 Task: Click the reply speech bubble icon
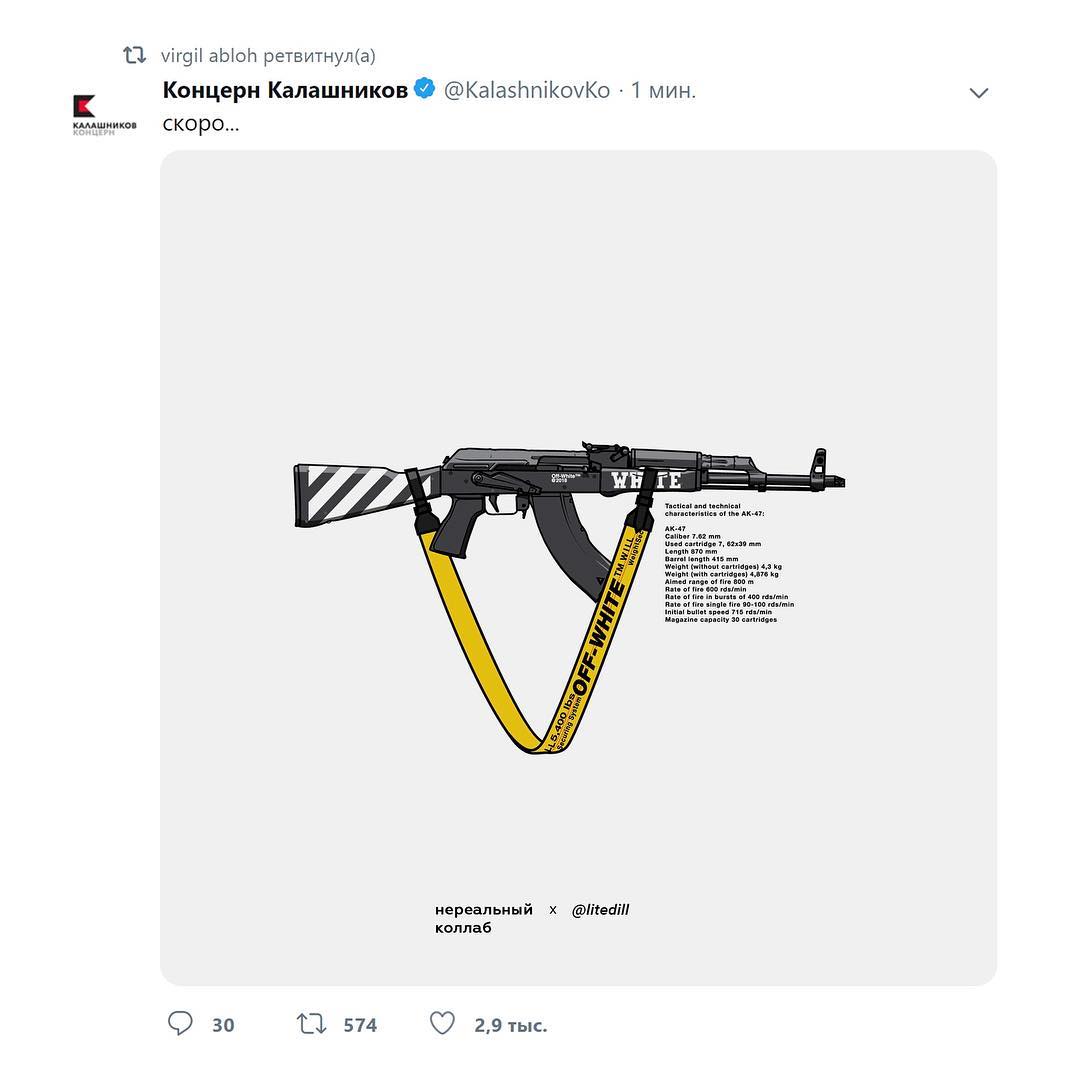(180, 1024)
